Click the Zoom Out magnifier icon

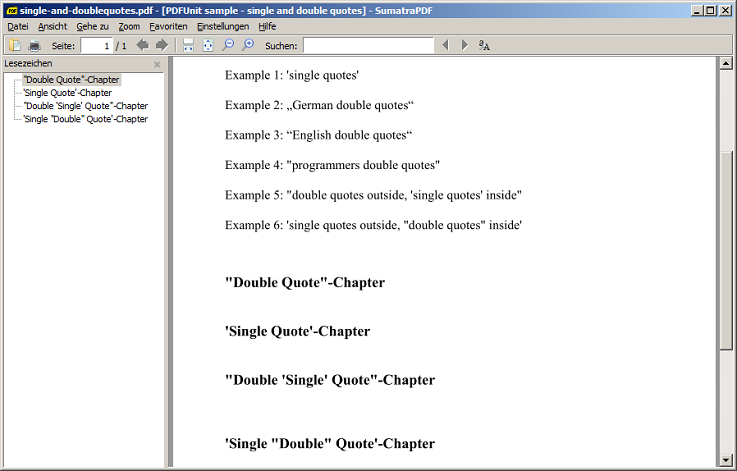coord(228,45)
